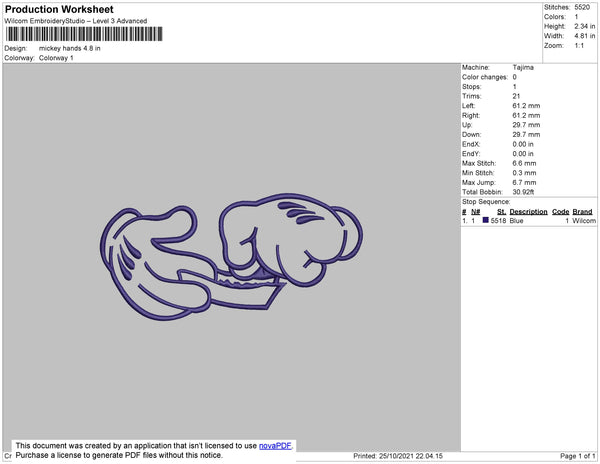The image size is (600, 464).
Task: Click the Width value '4.81 in'
Action: point(585,36)
